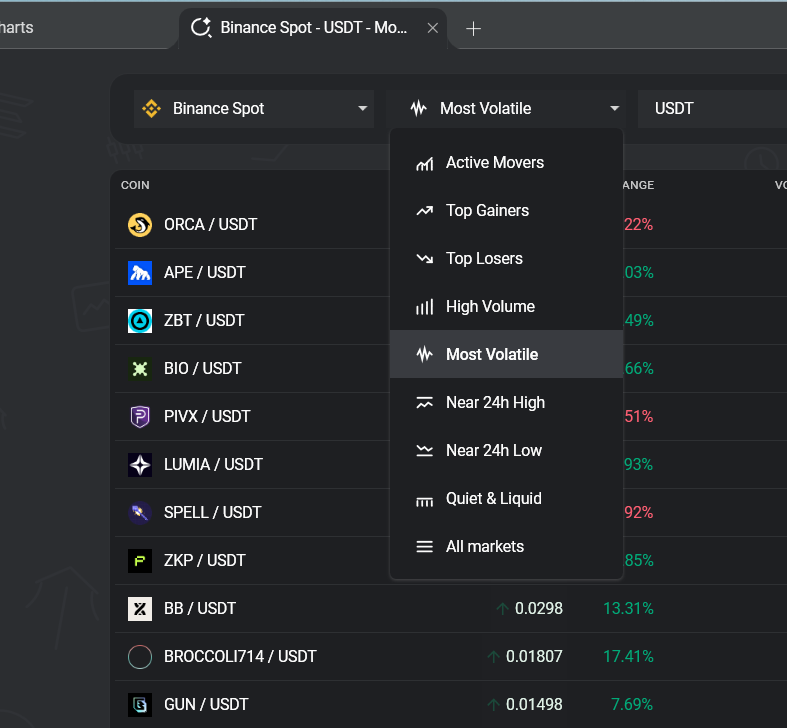787x728 pixels.
Task: Open a new browser tab
Action: point(474,28)
